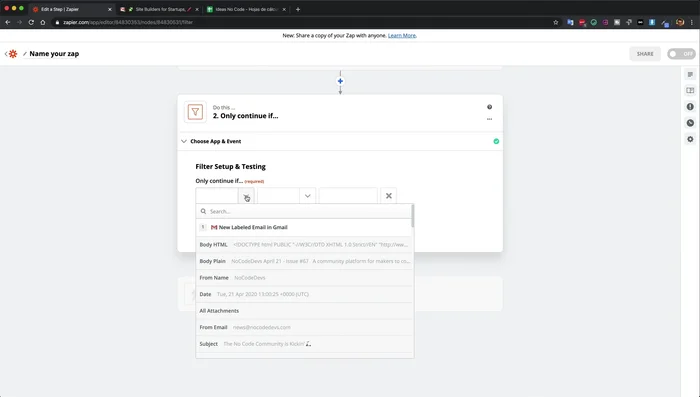Open the alerts exclamation sidebar icon
700x397 pixels.
(690, 107)
